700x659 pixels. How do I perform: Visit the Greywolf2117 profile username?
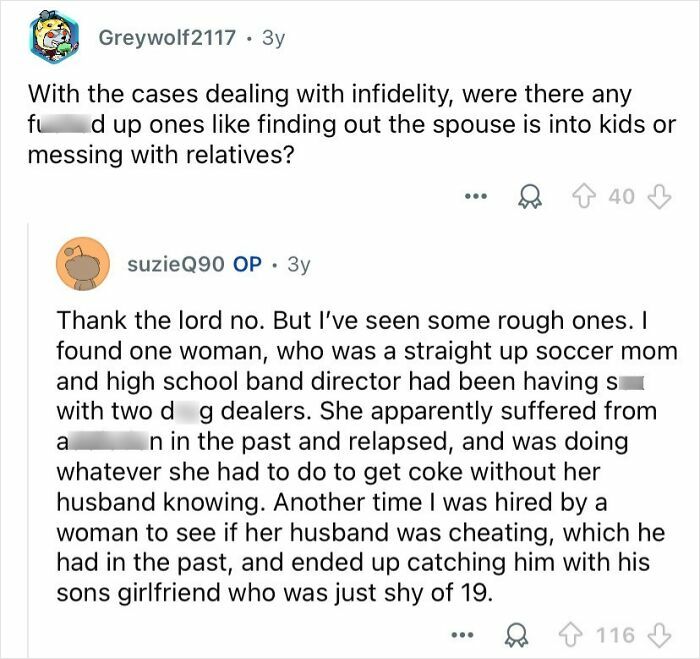[167, 38]
